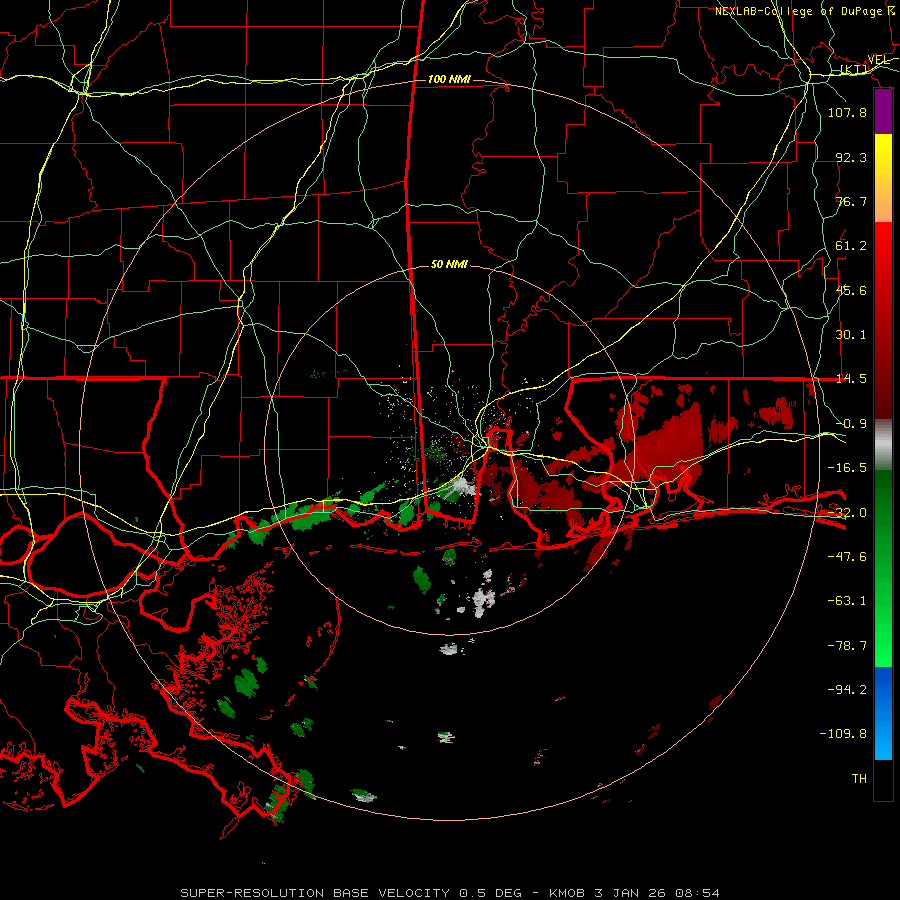Click the -78.7 velocity scale value
Image resolution: width=900 pixels, height=900 pixels.
click(847, 646)
